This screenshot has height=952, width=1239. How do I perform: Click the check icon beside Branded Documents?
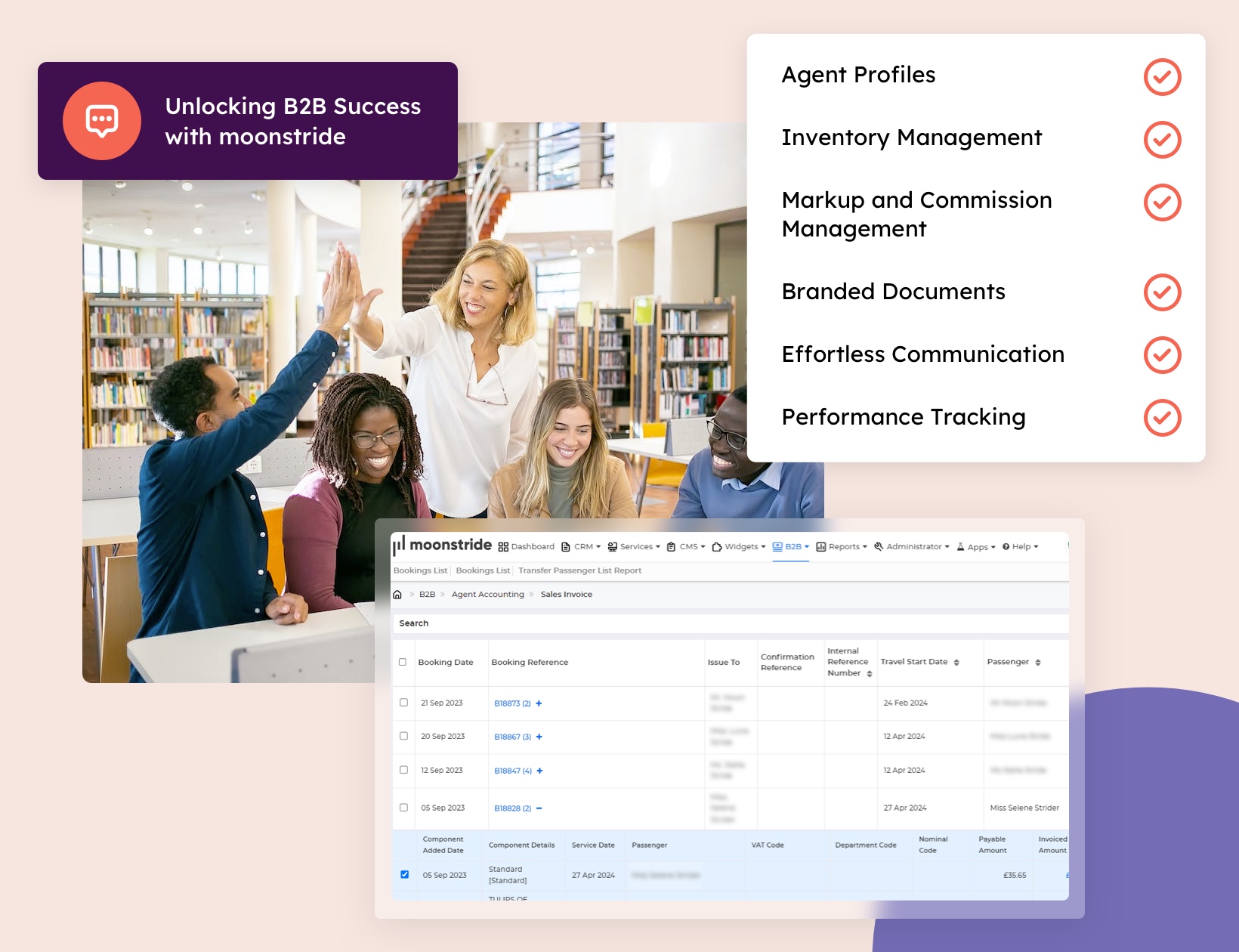pyautogui.click(x=1162, y=292)
